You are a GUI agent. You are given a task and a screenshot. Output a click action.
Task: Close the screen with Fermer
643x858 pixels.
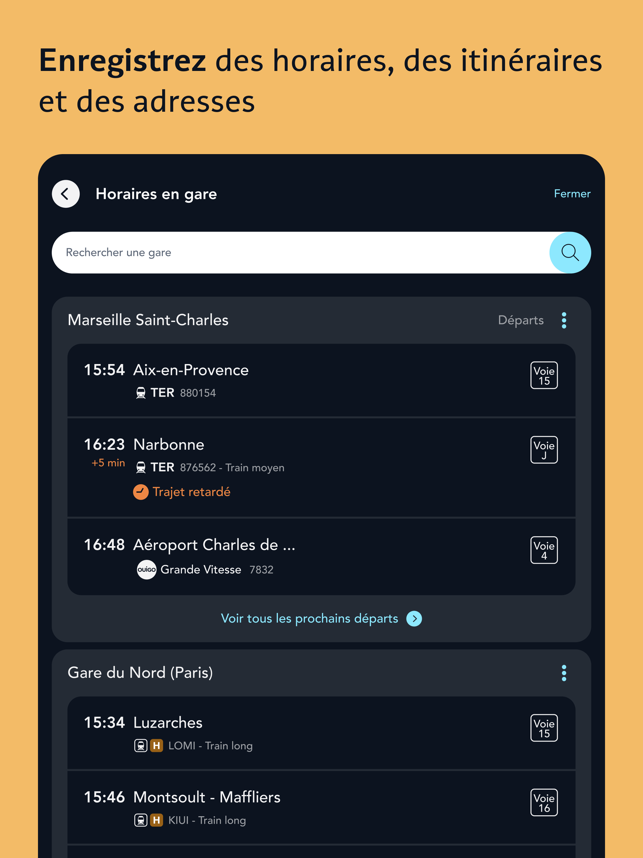click(572, 194)
